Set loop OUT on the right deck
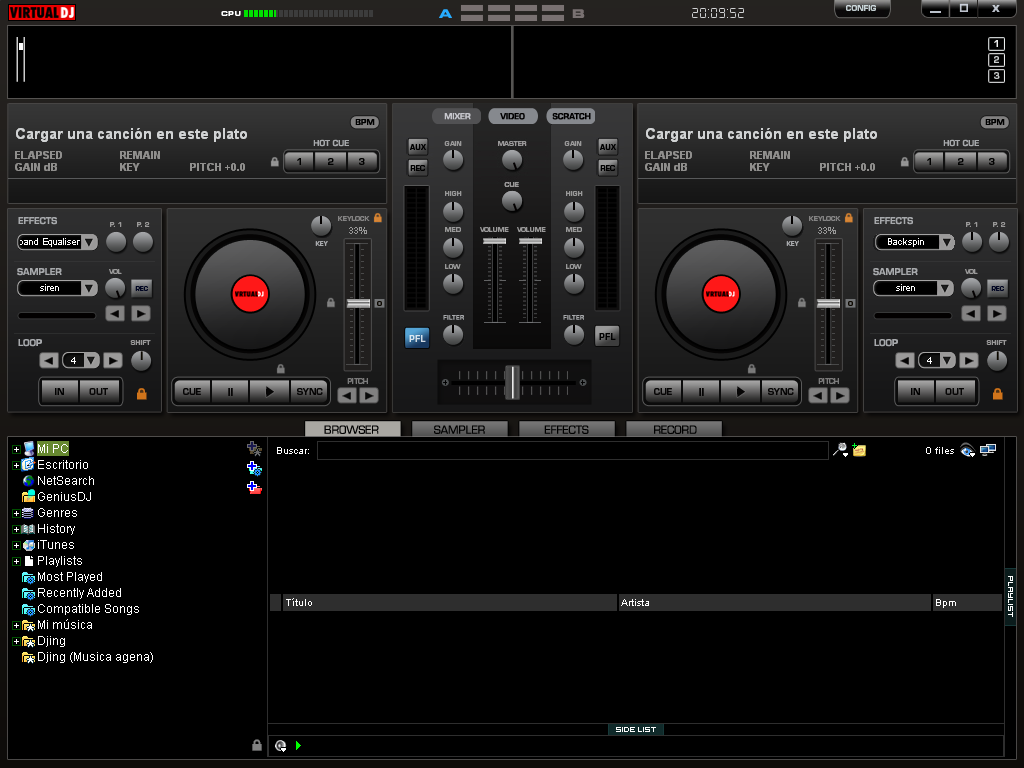Screen dimensions: 1024x768 click(954, 392)
